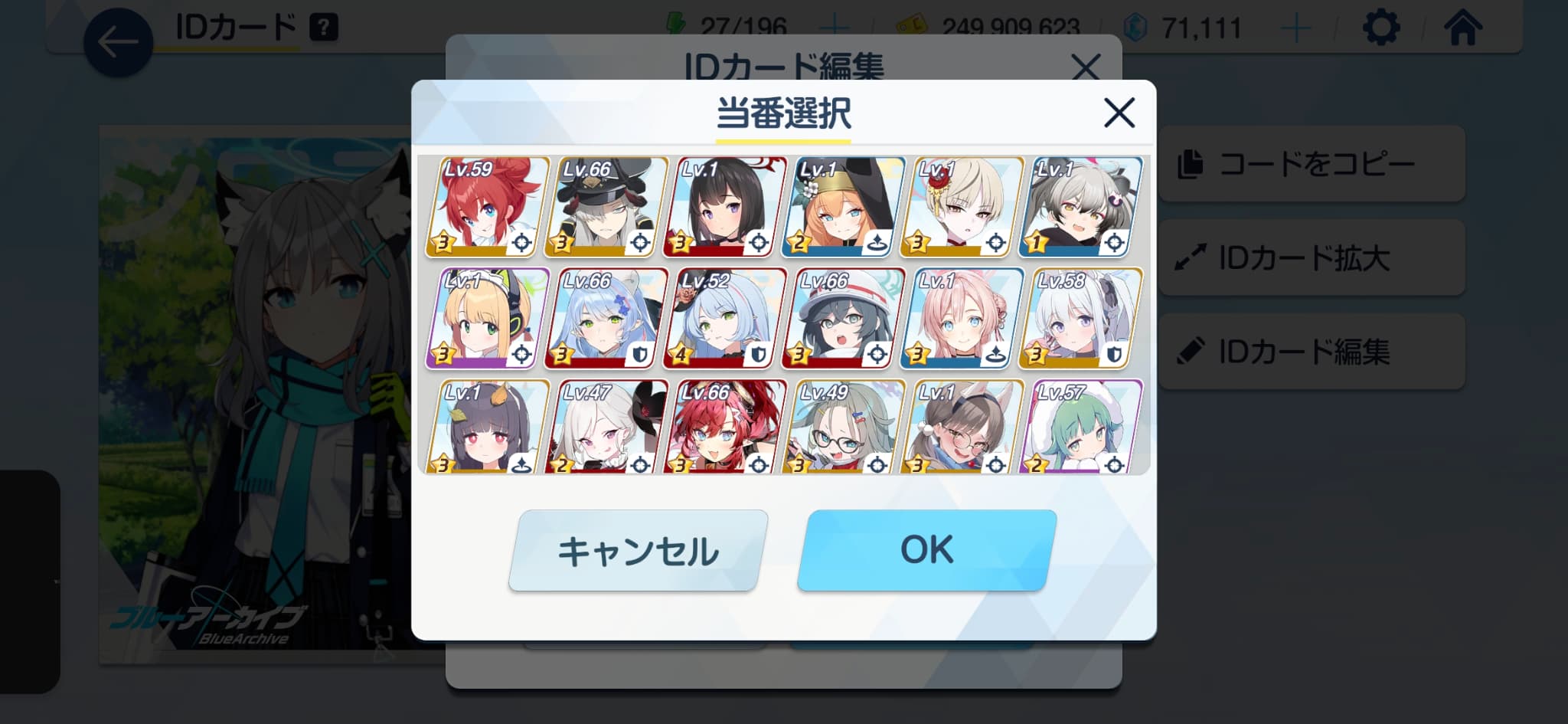
Task: Click the キャンセル button
Action: click(x=638, y=550)
